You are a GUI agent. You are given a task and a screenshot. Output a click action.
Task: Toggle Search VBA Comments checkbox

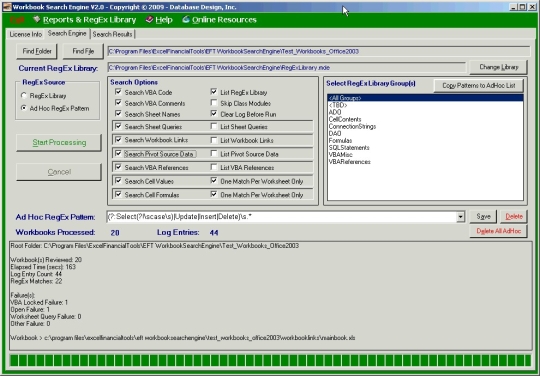coord(118,103)
